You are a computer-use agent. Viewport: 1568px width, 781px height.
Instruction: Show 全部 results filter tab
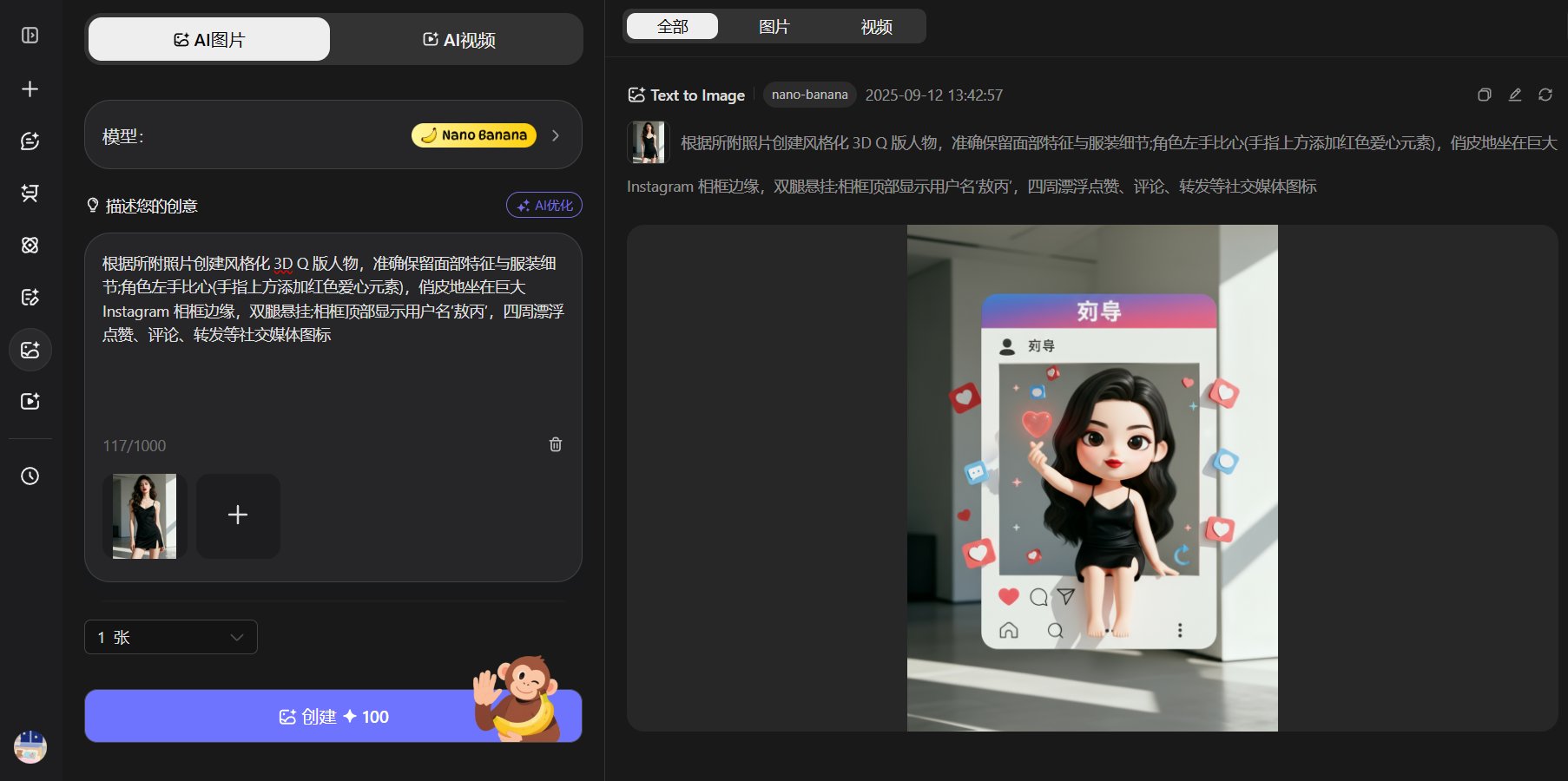[672, 26]
